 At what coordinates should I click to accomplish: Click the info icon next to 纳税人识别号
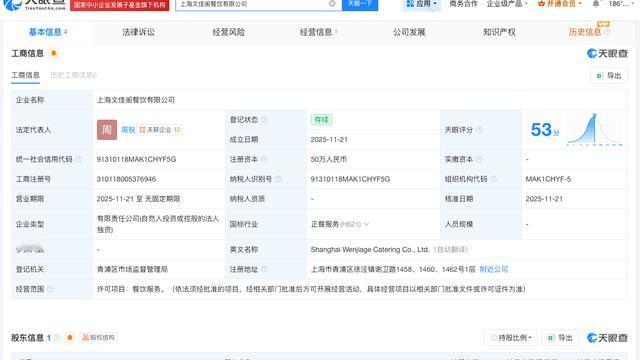(278, 179)
